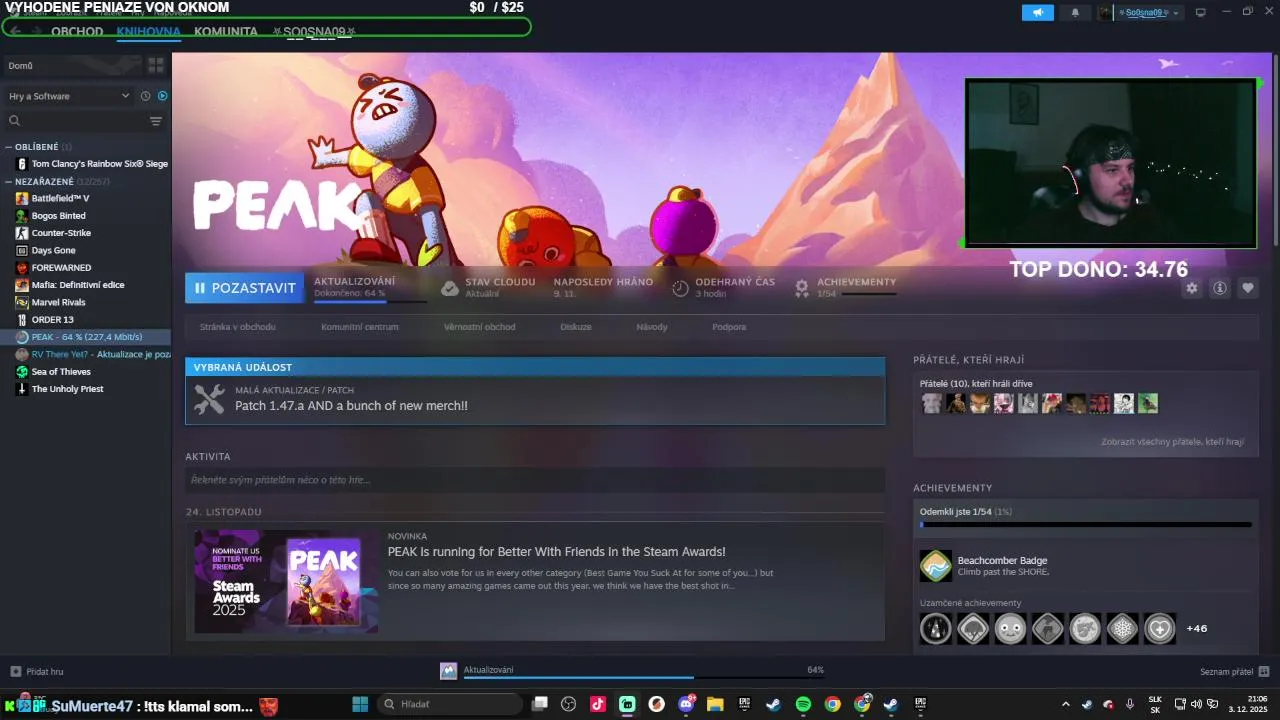Click the played time clock icon
This screenshot has width=1280, height=720.
(680, 288)
